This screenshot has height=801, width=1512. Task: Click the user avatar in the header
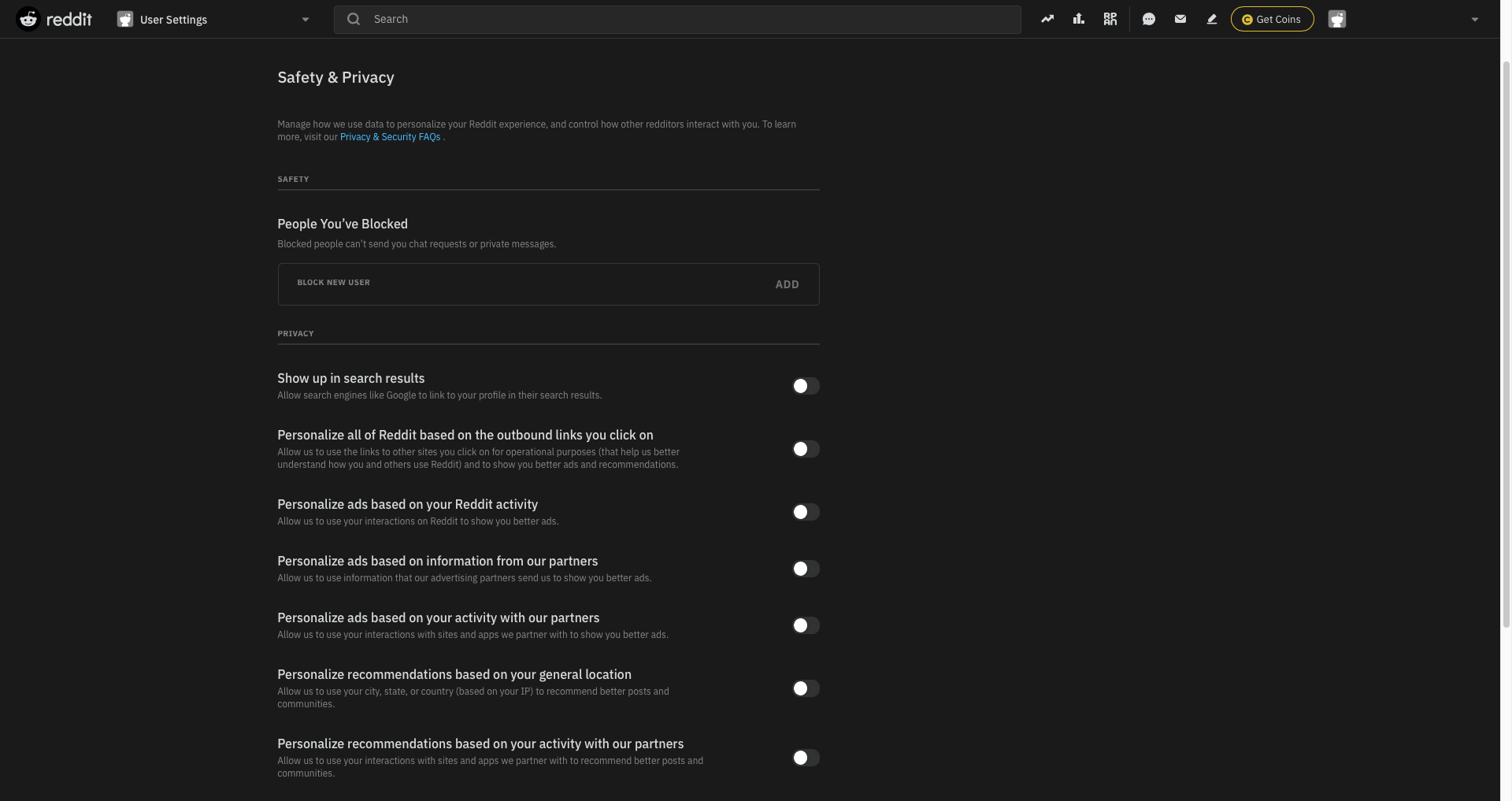[x=1337, y=19]
